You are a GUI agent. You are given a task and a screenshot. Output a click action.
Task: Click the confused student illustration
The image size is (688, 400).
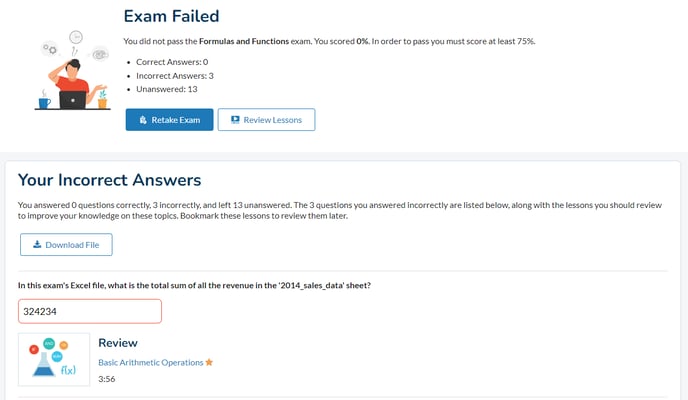coord(73,70)
